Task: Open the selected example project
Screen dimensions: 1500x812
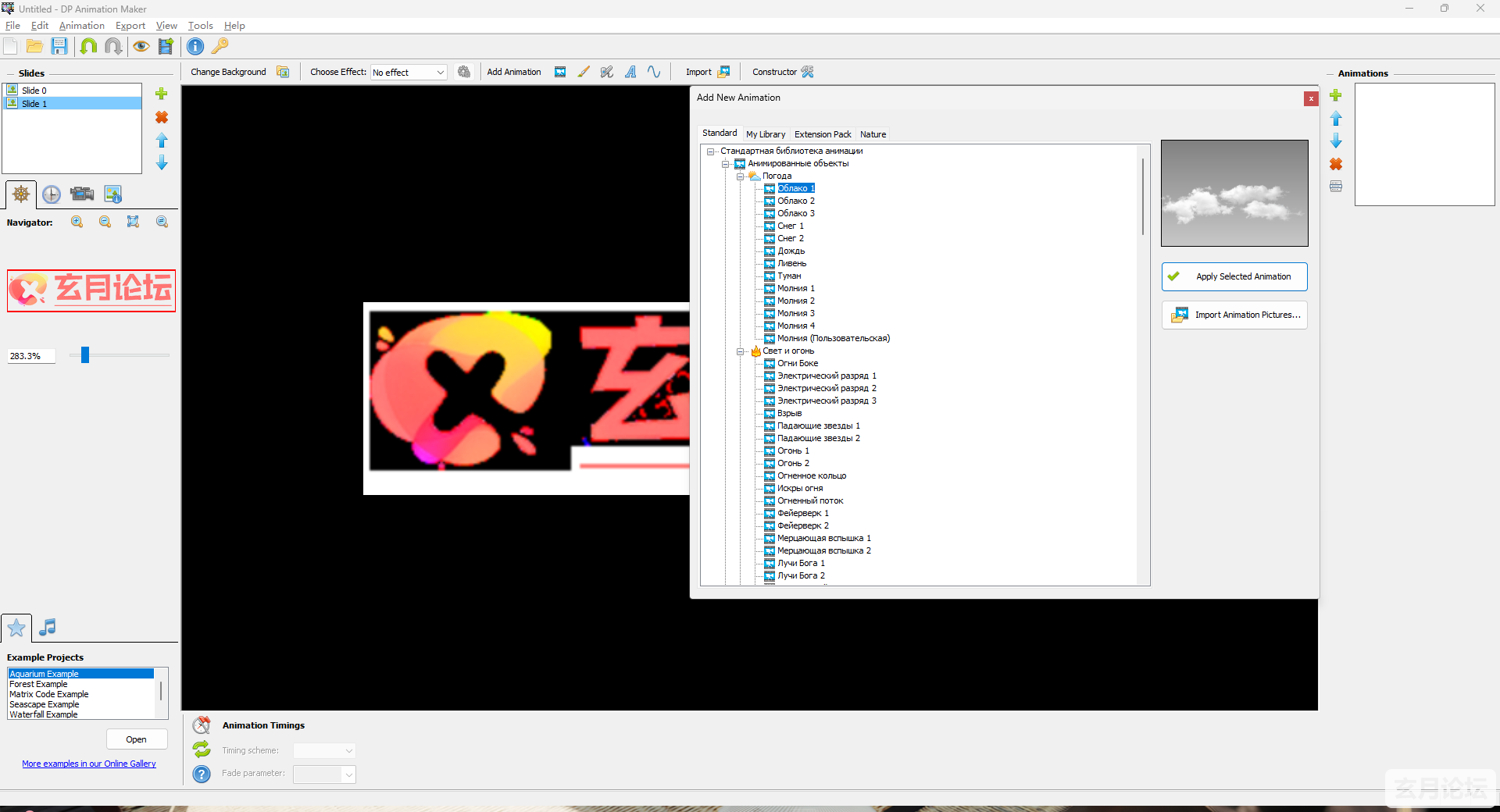Action: 137,739
